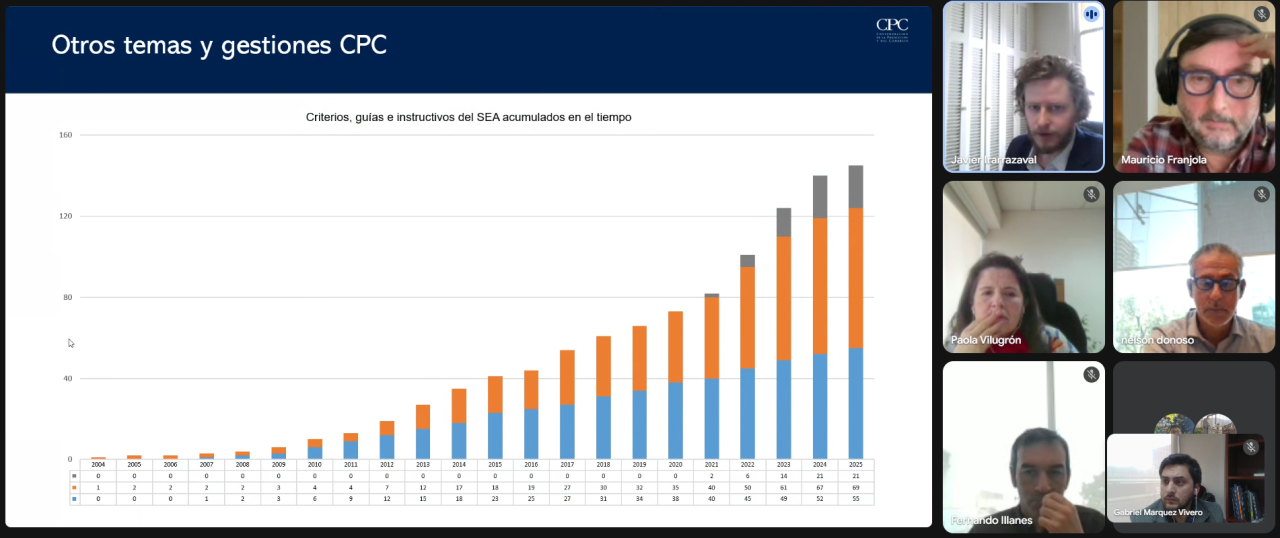
Task: Click the speaking indicator on Javier Irarrazaval's tile
Action: 1091,14
